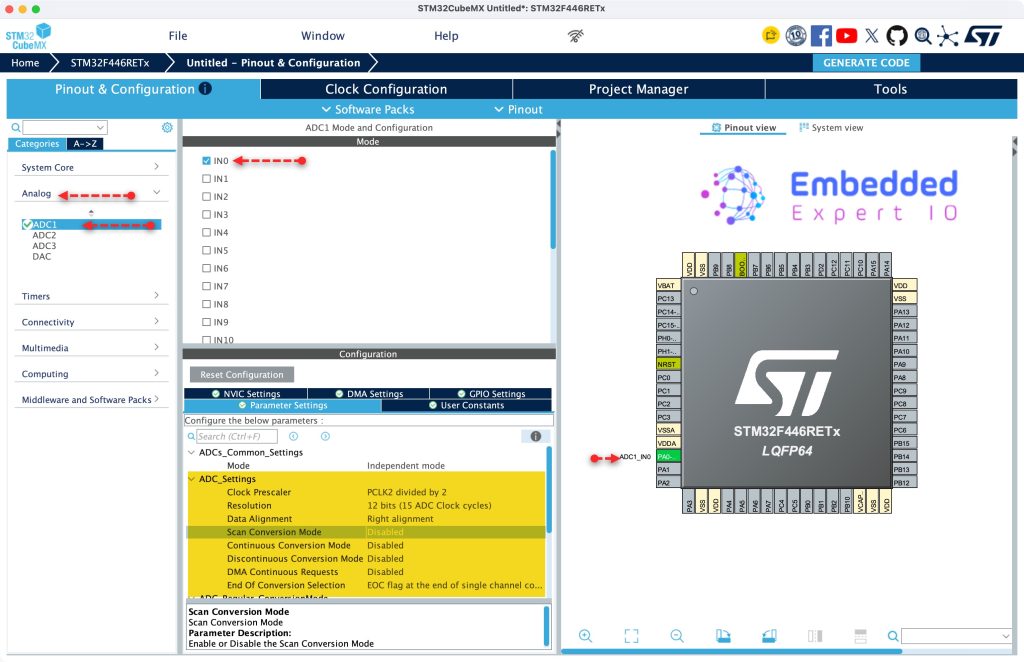Click the pin search magnifier icon
1024x662 pixels.
pyautogui.click(x=893, y=635)
